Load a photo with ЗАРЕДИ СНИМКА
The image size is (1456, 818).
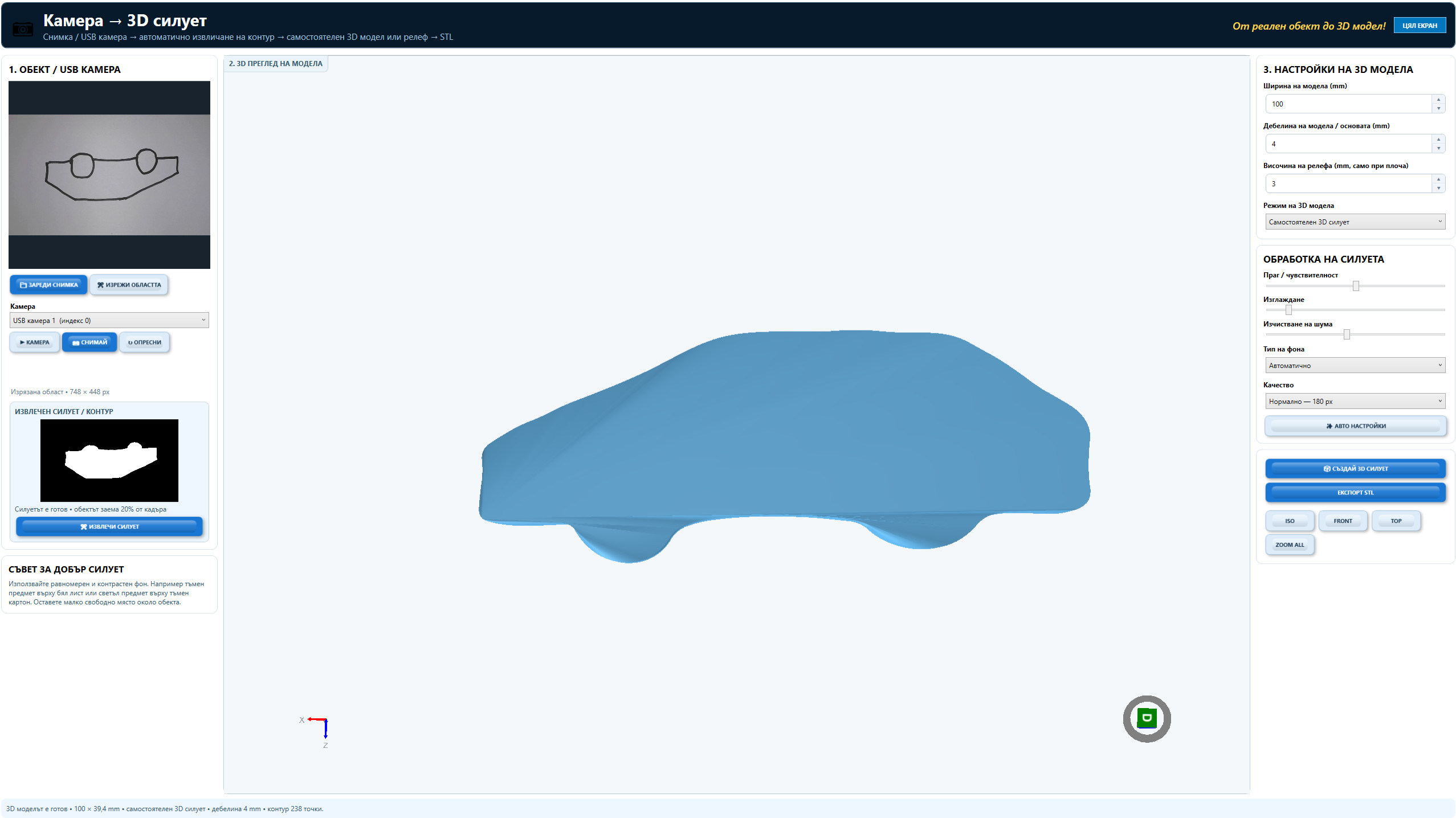[x=48, y=285]
